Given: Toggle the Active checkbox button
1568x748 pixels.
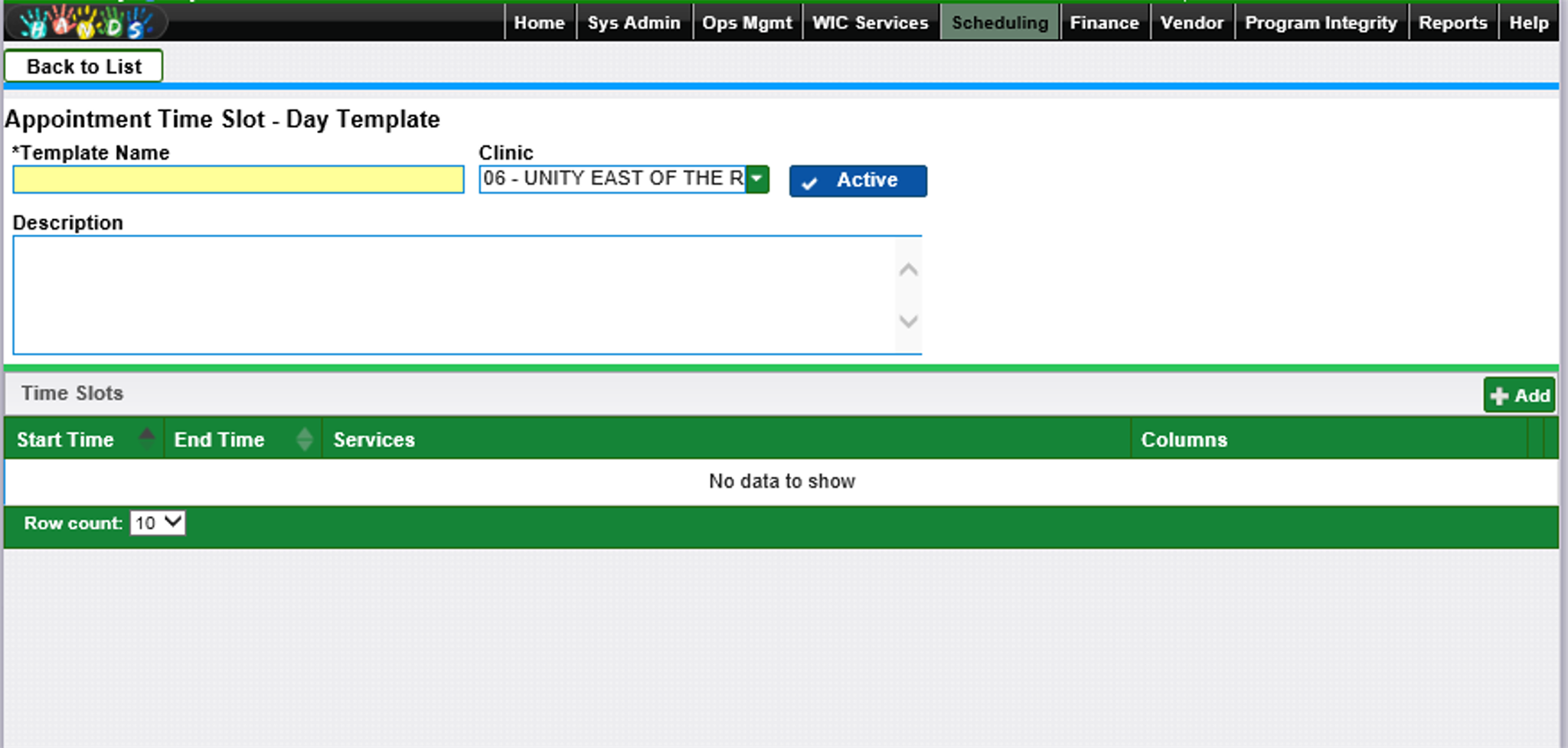Looking at the screenshot, I should click(x=857, y=181).
